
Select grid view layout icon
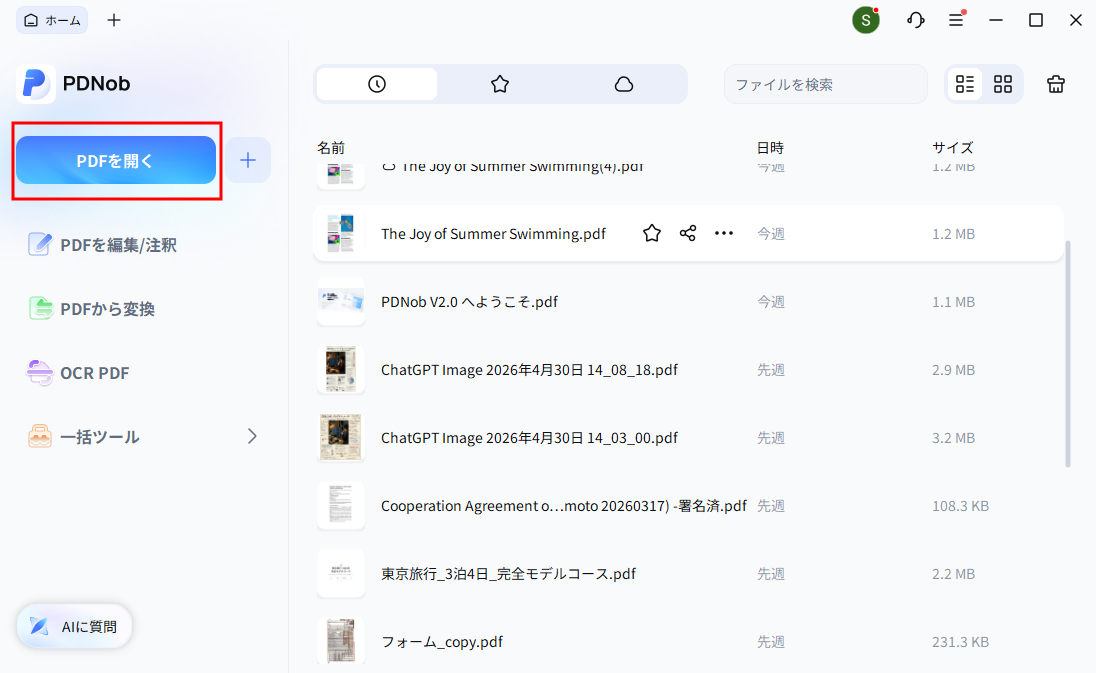click(x=1003, y=84)
